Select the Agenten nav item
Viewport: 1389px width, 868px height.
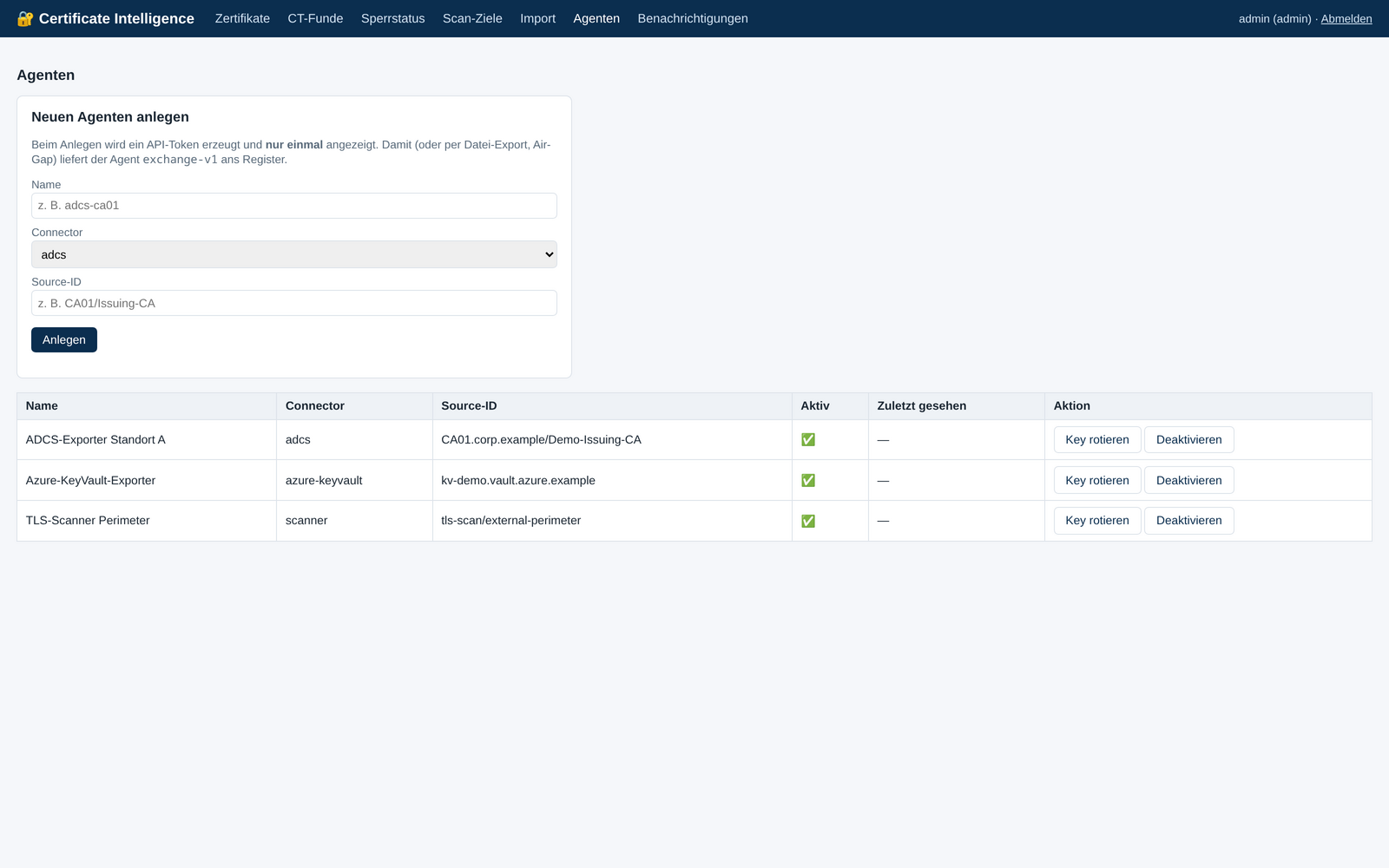[x=596, y=18]
